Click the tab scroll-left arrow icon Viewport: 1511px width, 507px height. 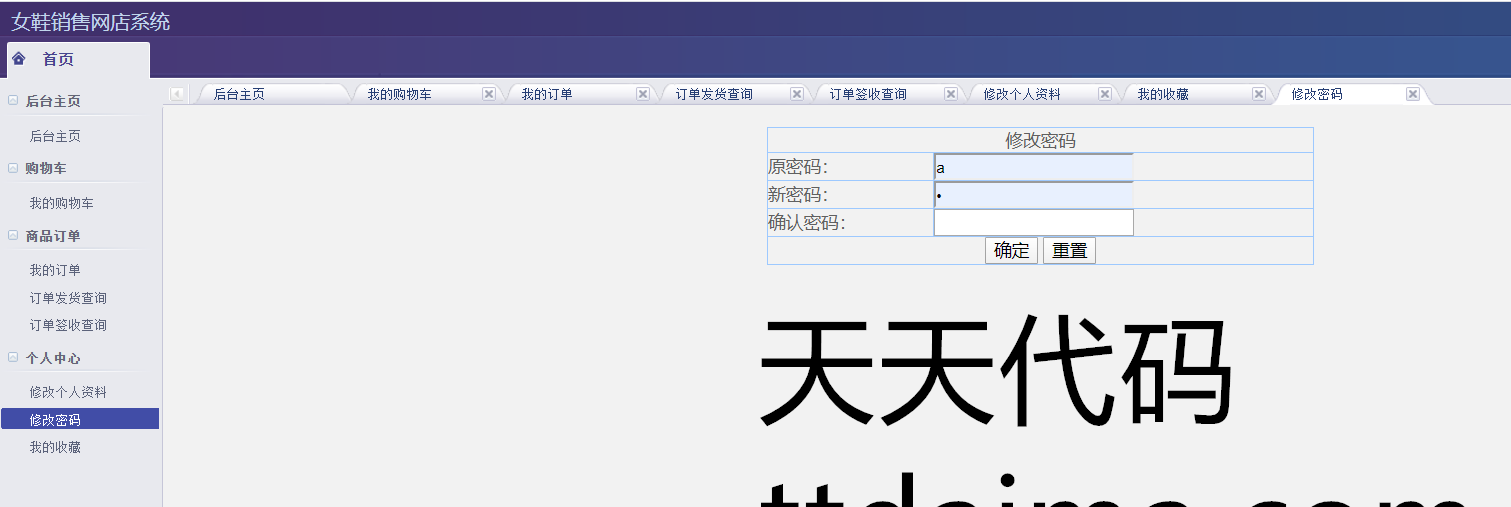[177, 94]
